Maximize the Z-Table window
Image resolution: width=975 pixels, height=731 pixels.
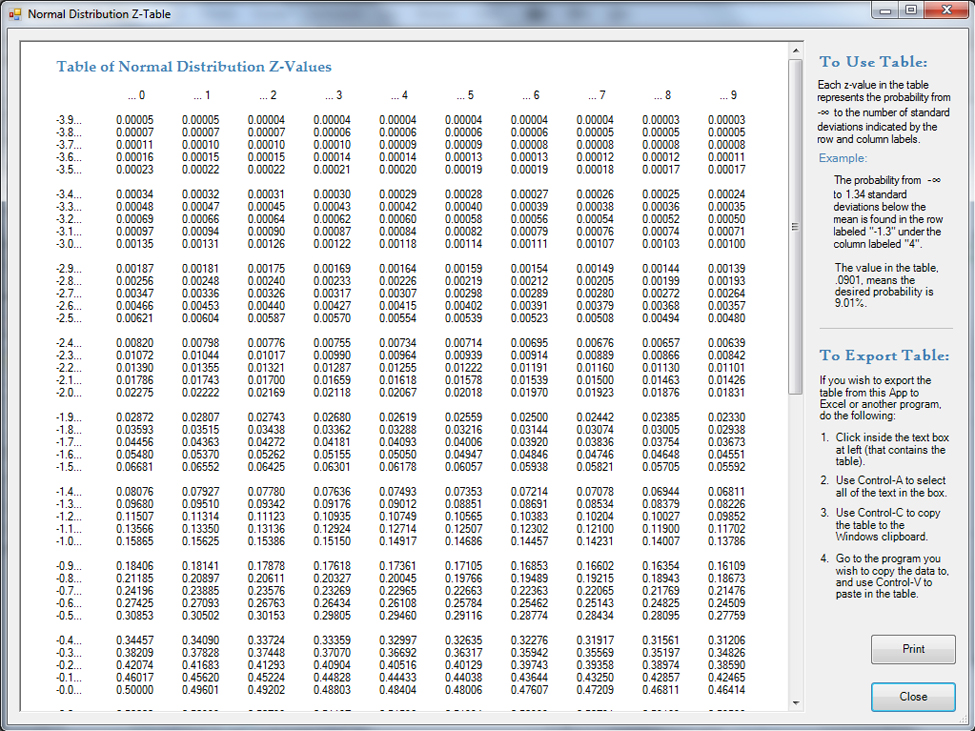911,10
